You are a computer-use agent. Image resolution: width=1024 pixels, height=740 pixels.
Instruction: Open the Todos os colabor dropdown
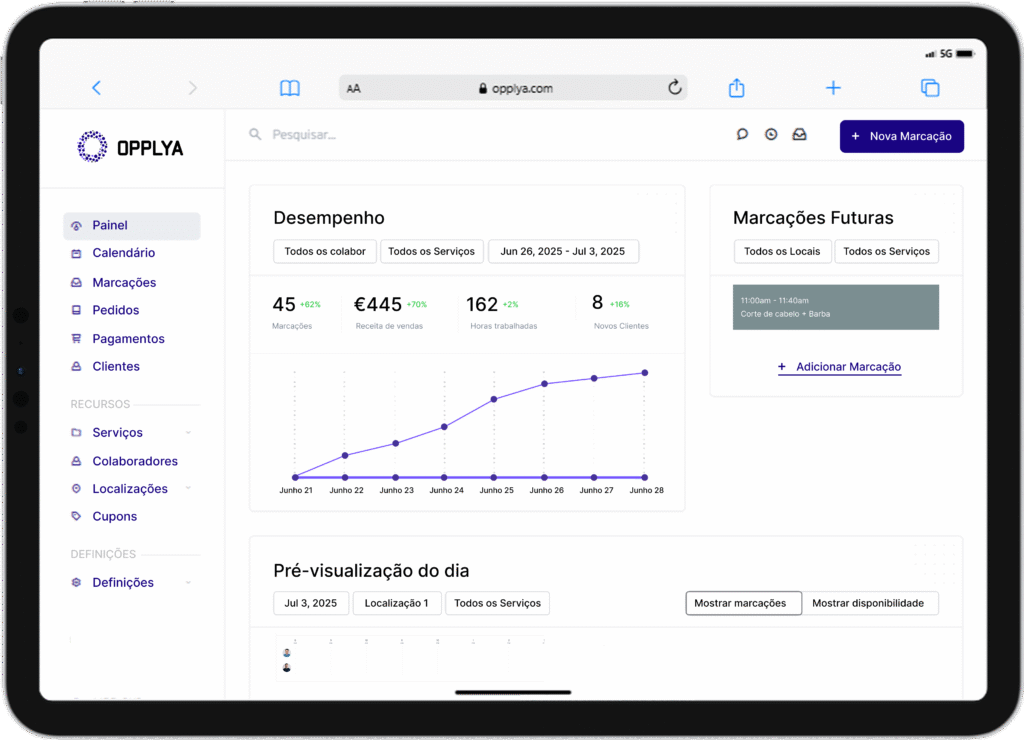(x=325, y=251)
